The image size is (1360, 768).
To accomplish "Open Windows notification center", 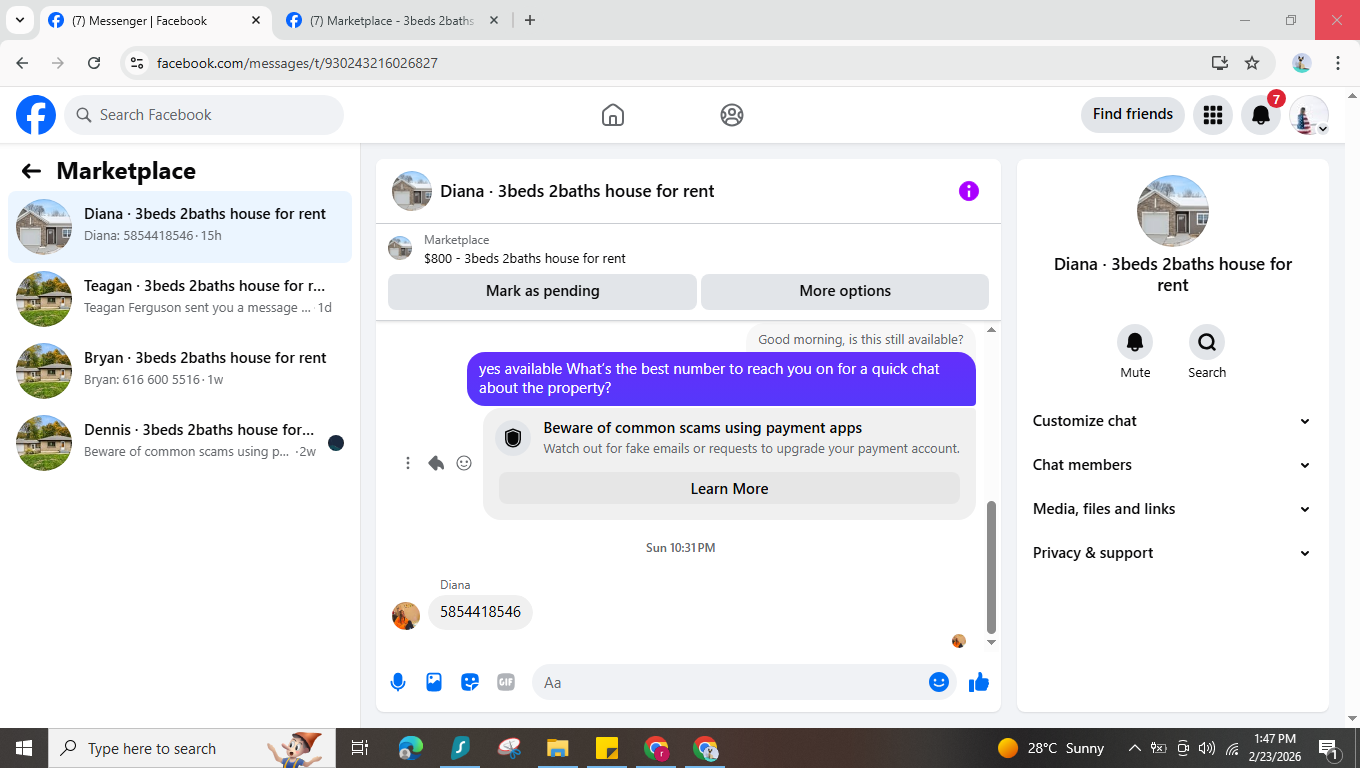I will point(1329,748).
